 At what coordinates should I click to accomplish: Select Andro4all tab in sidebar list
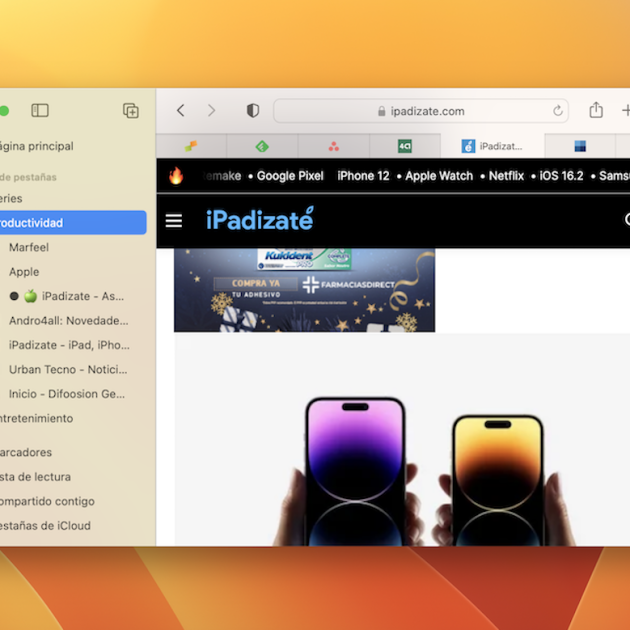click(x=69, y=320)
